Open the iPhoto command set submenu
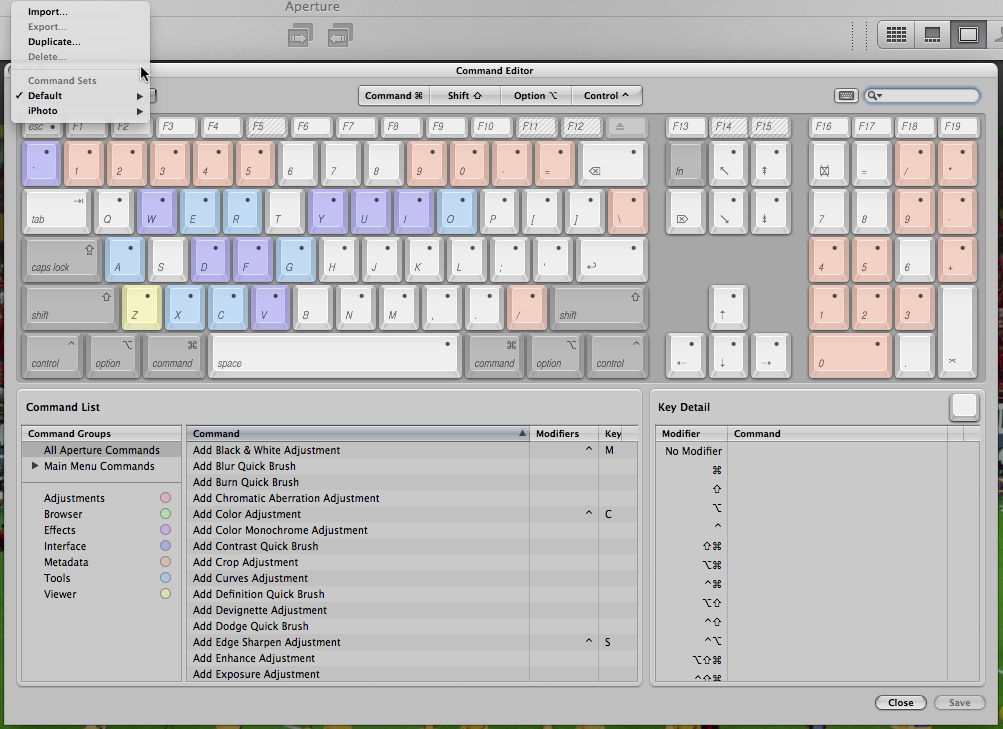 (x=80, y=111)
